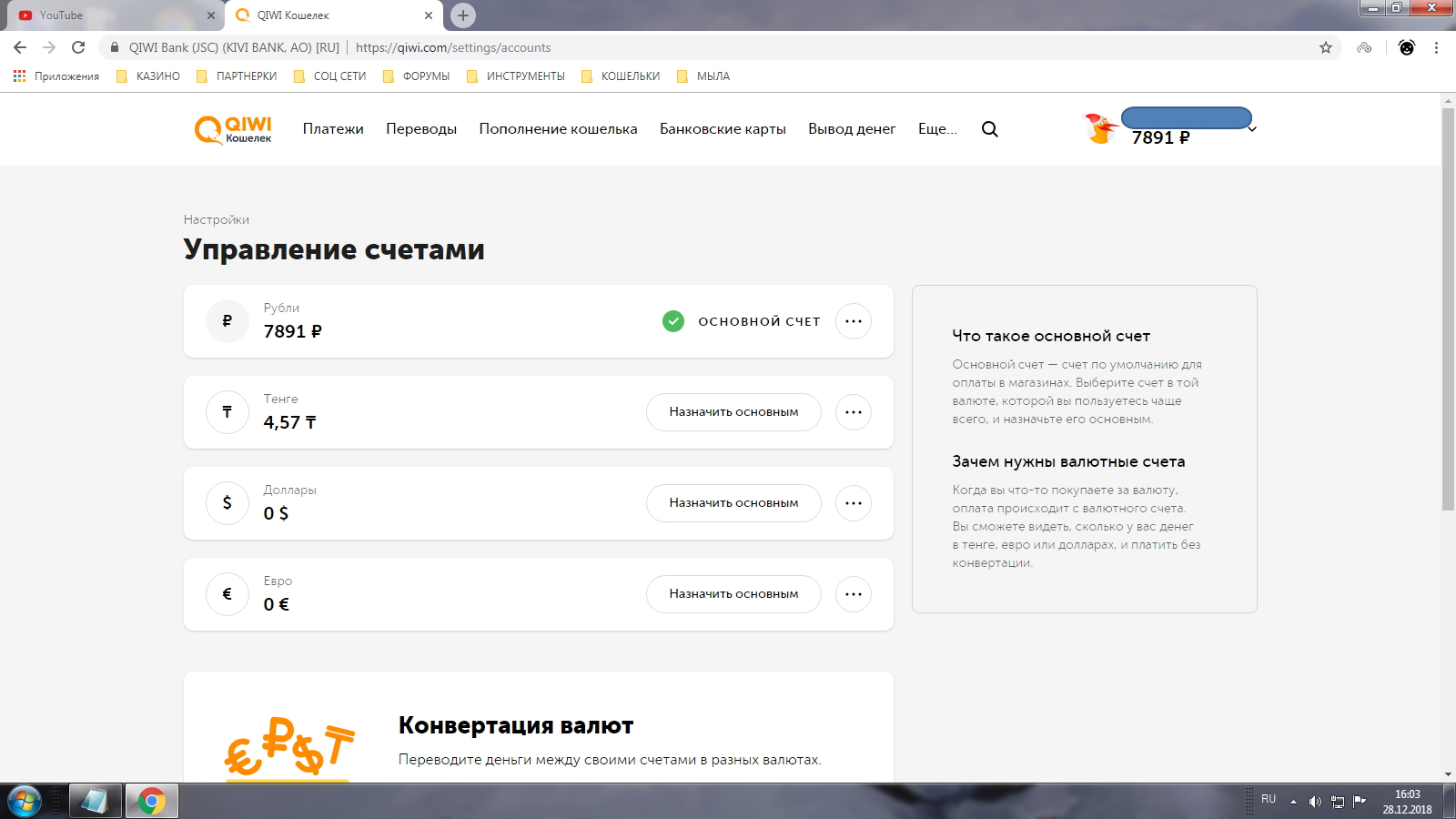Bookmark this page with the star icon

coord(1326,47)
